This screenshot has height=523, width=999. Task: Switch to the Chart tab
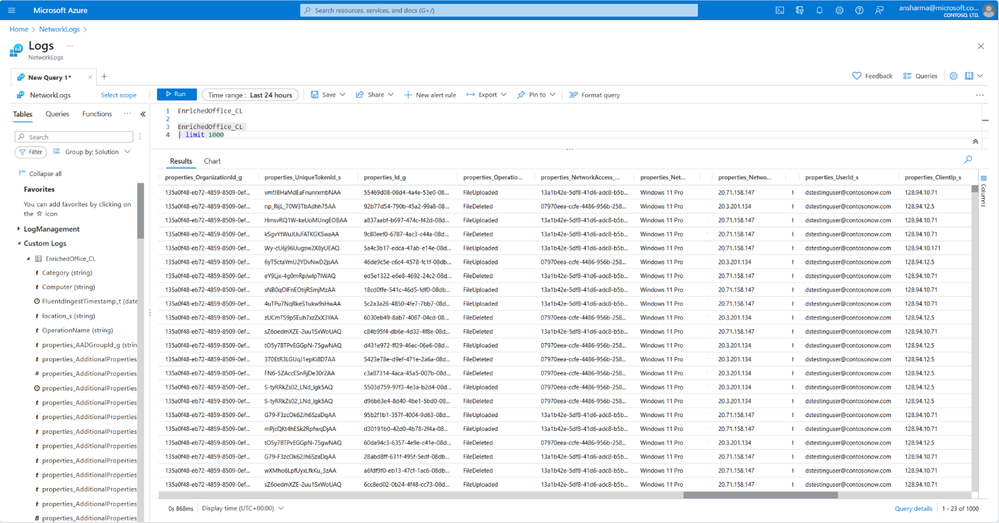coord(212,161)
